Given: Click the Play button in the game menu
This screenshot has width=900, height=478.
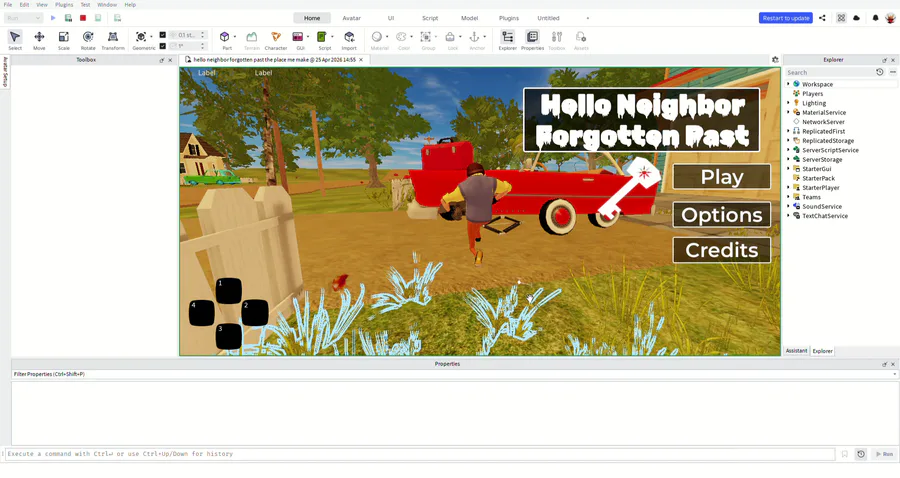Looking at the screenshot, I should click(721, 177).
